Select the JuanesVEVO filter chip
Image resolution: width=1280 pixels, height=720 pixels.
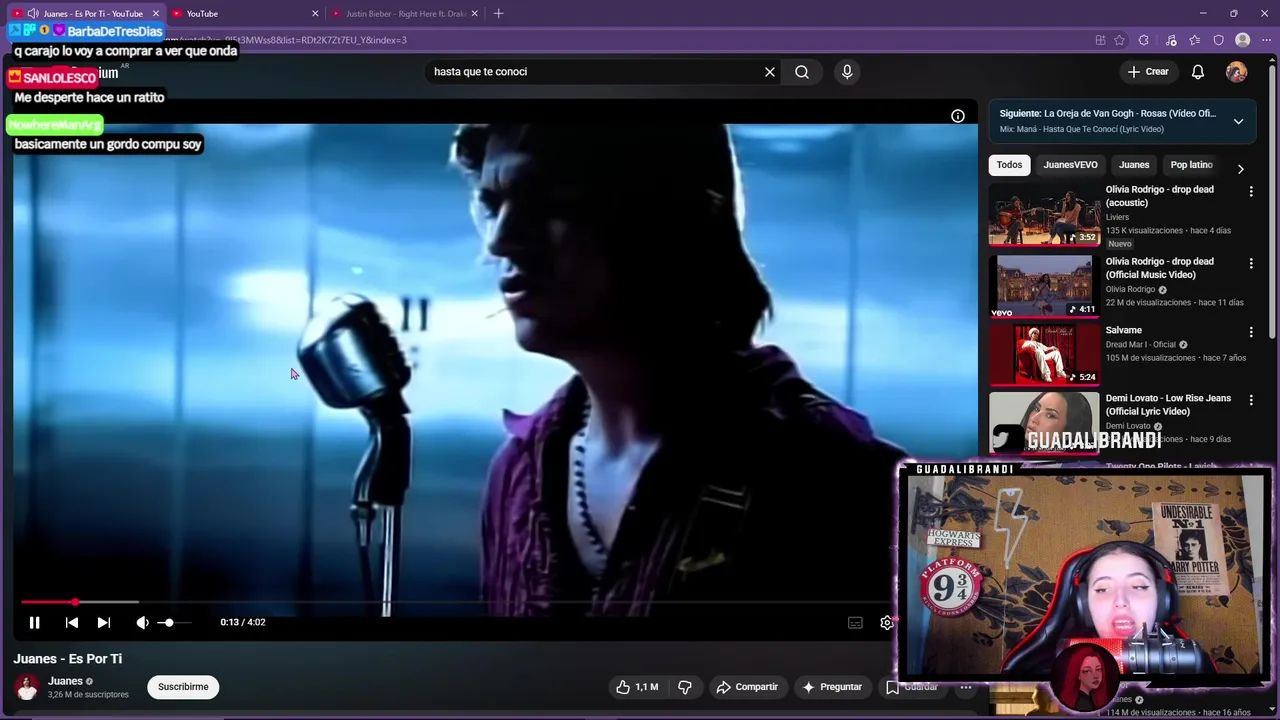click(1070, 165)
